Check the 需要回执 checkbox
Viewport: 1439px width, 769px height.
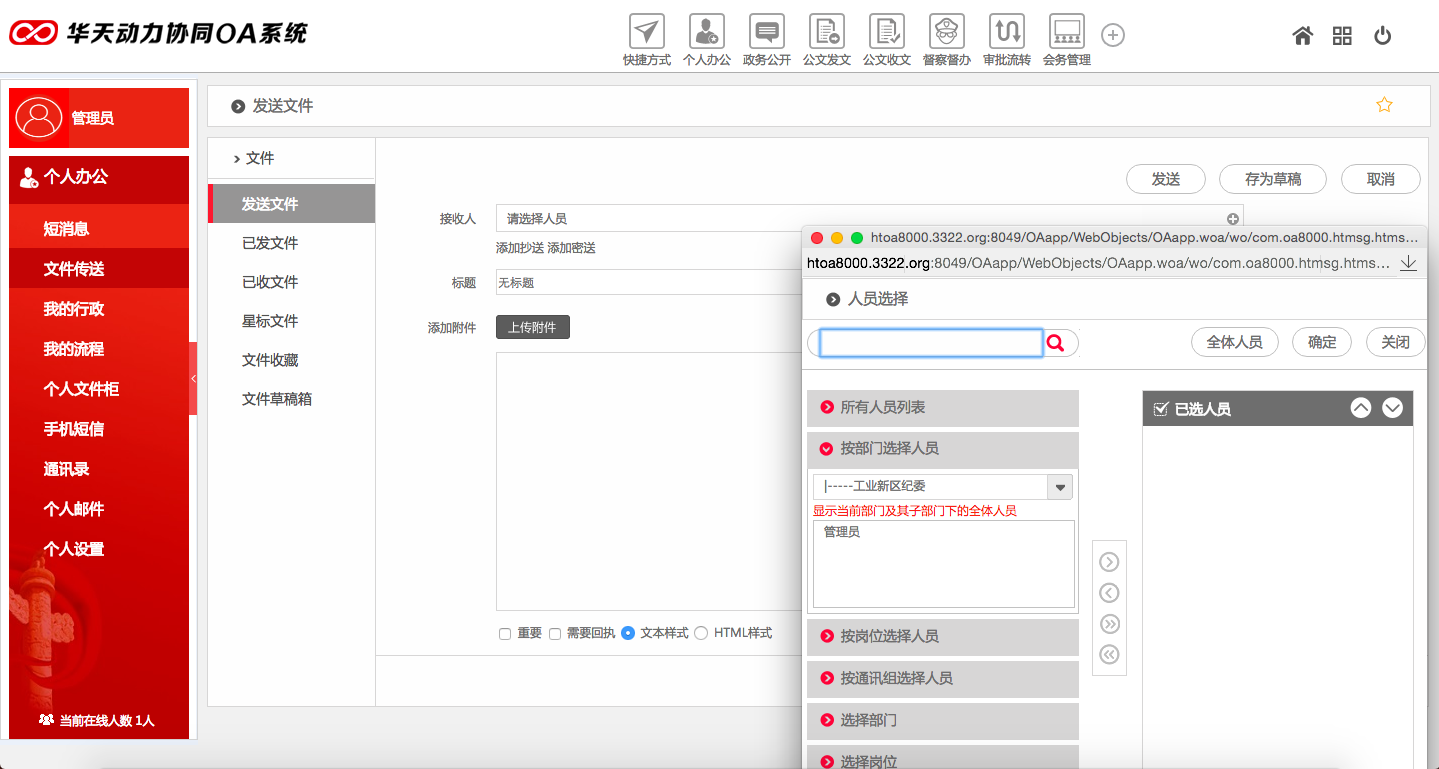[x=555, y=634]
